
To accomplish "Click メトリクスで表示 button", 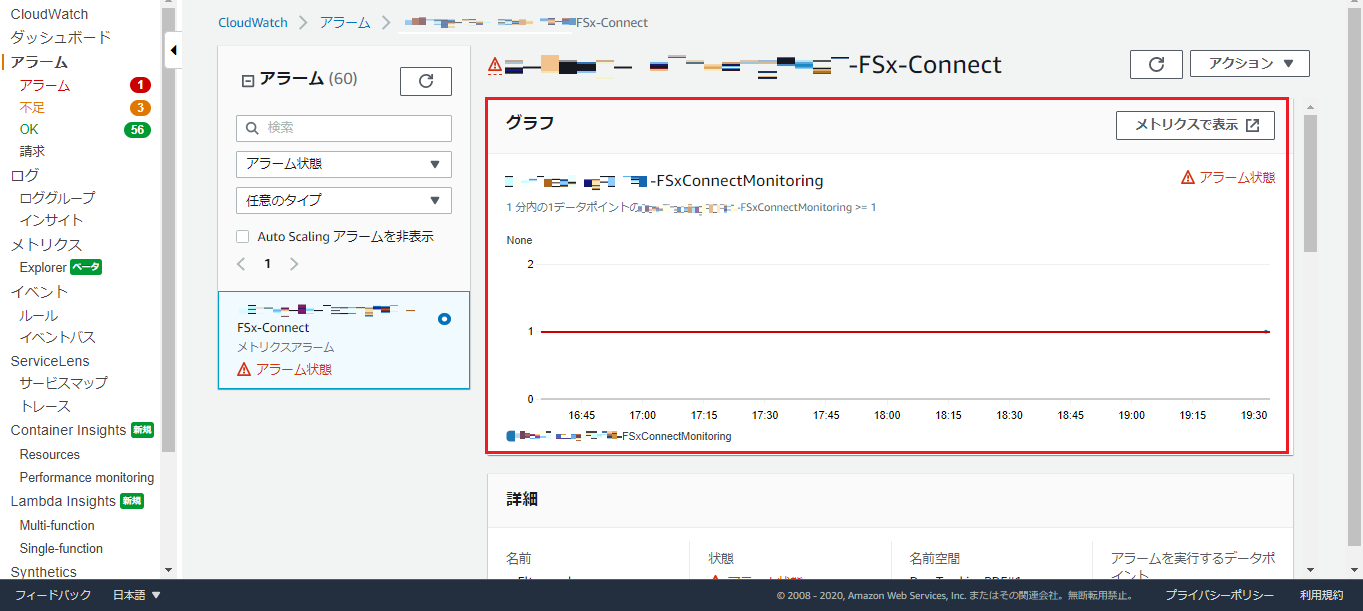I will (x=1195, y=125).
